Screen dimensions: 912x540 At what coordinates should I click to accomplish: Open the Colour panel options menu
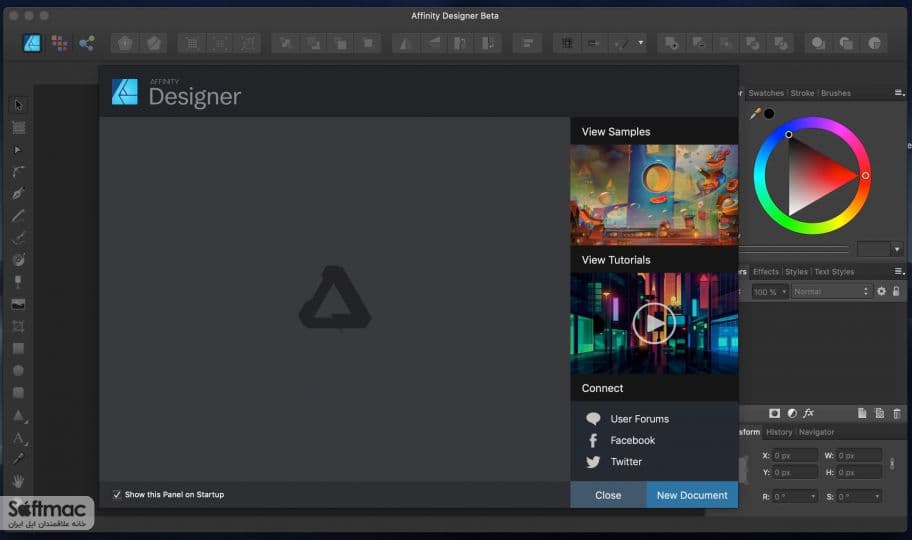click(x=899, y=93)
